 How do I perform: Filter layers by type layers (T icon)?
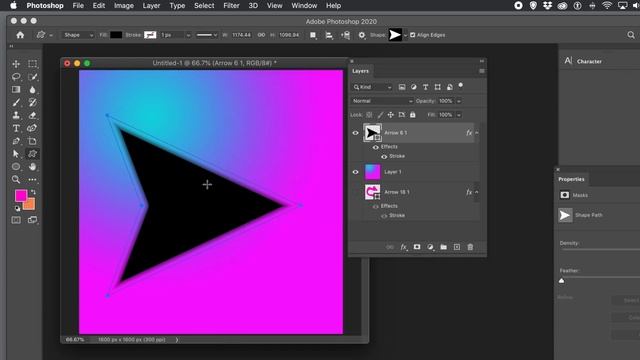(426, 87)
